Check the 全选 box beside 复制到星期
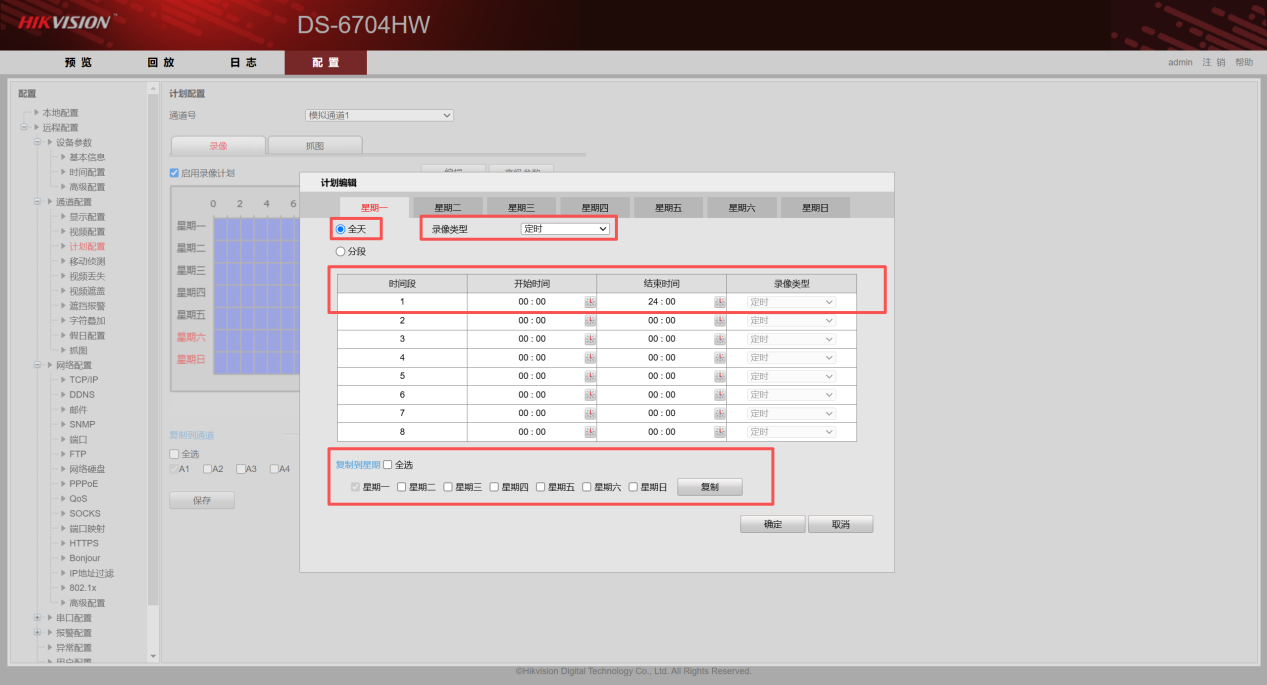Screen dimensions: 1267x685 point(388,465)
